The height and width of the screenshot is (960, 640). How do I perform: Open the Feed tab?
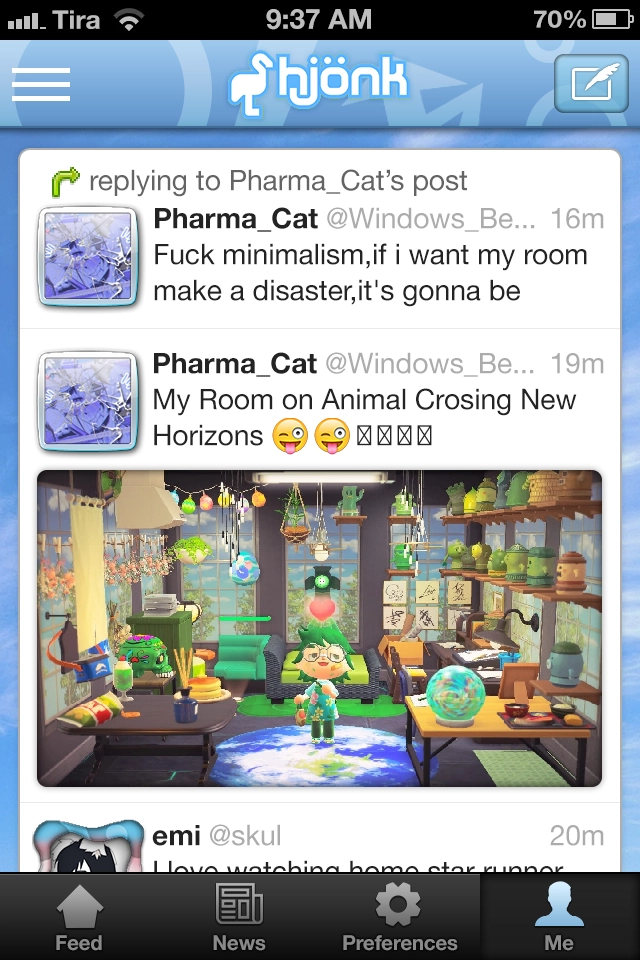tap(80, 917)
